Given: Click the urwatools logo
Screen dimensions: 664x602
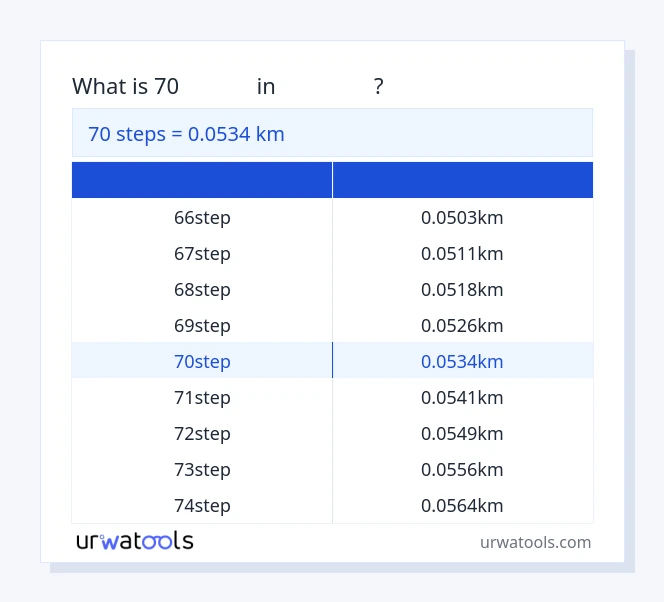Looking at the screenshot, I should [134, 541].
